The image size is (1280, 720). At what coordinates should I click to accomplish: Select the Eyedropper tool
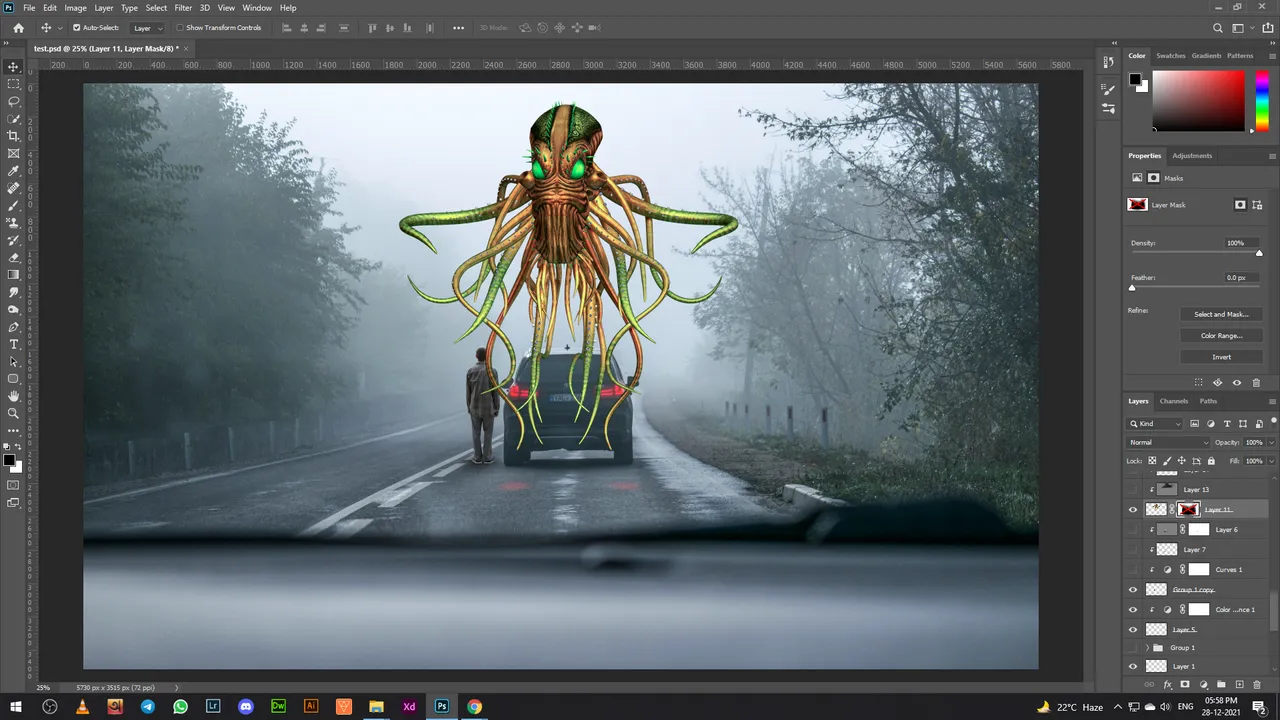(13, 171)
